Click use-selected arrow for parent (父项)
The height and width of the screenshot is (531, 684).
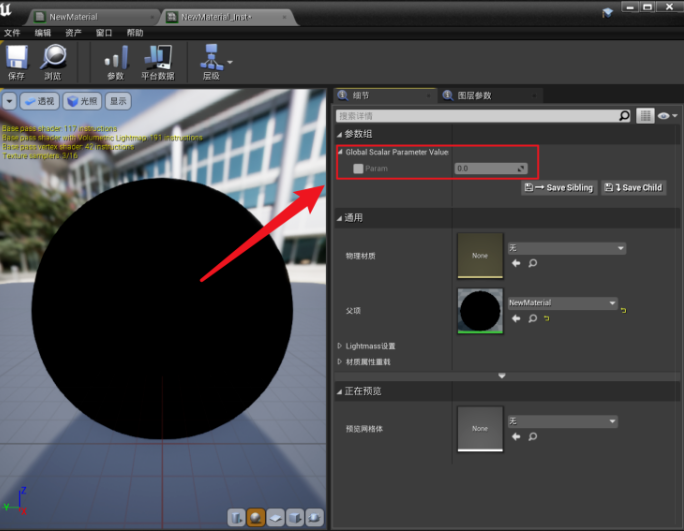click(516, 319)
